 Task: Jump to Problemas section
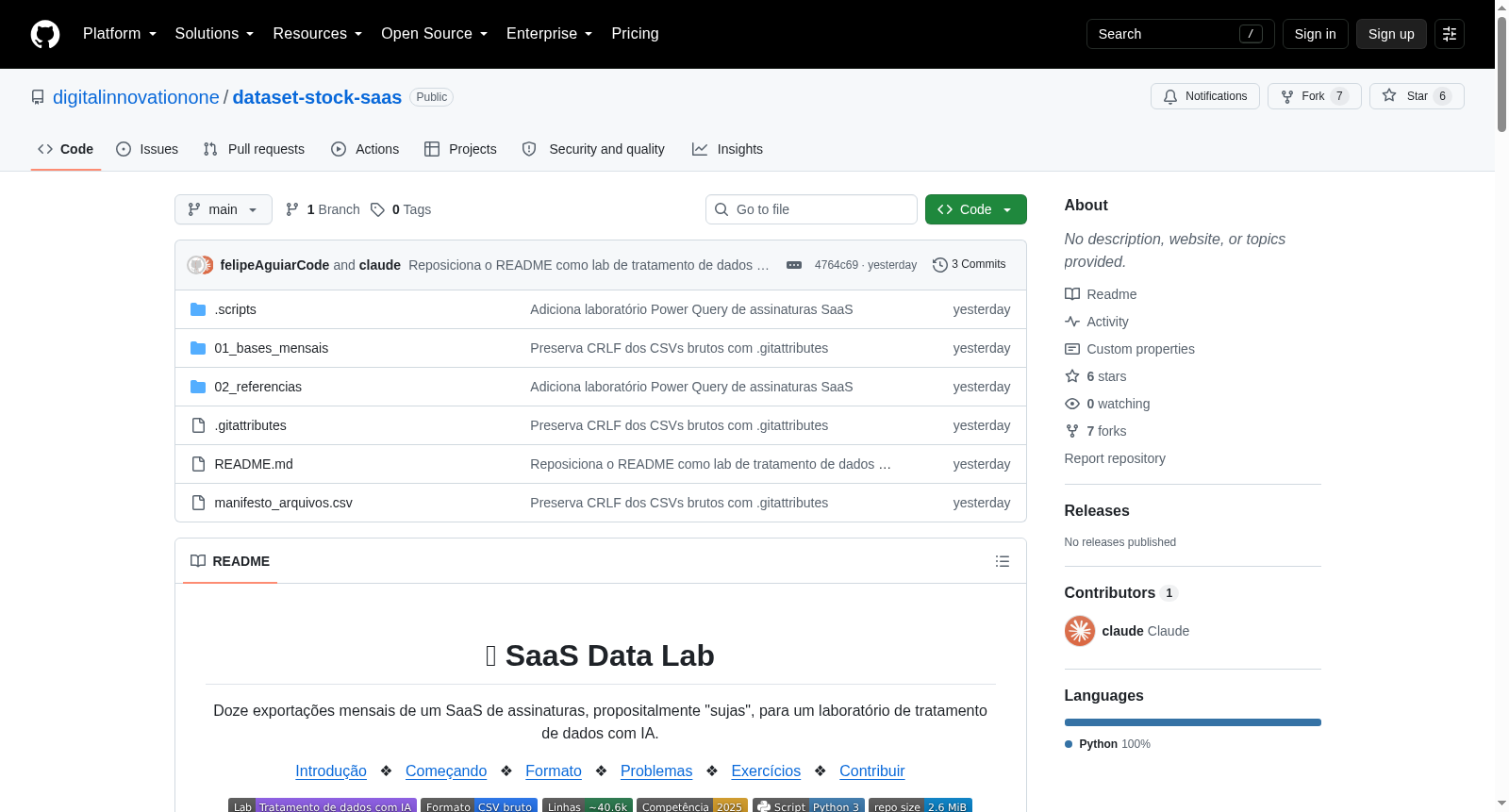coord(656,771)
